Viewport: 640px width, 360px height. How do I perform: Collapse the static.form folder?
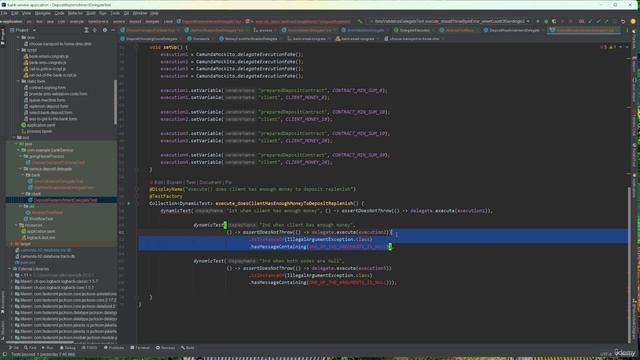18,81
